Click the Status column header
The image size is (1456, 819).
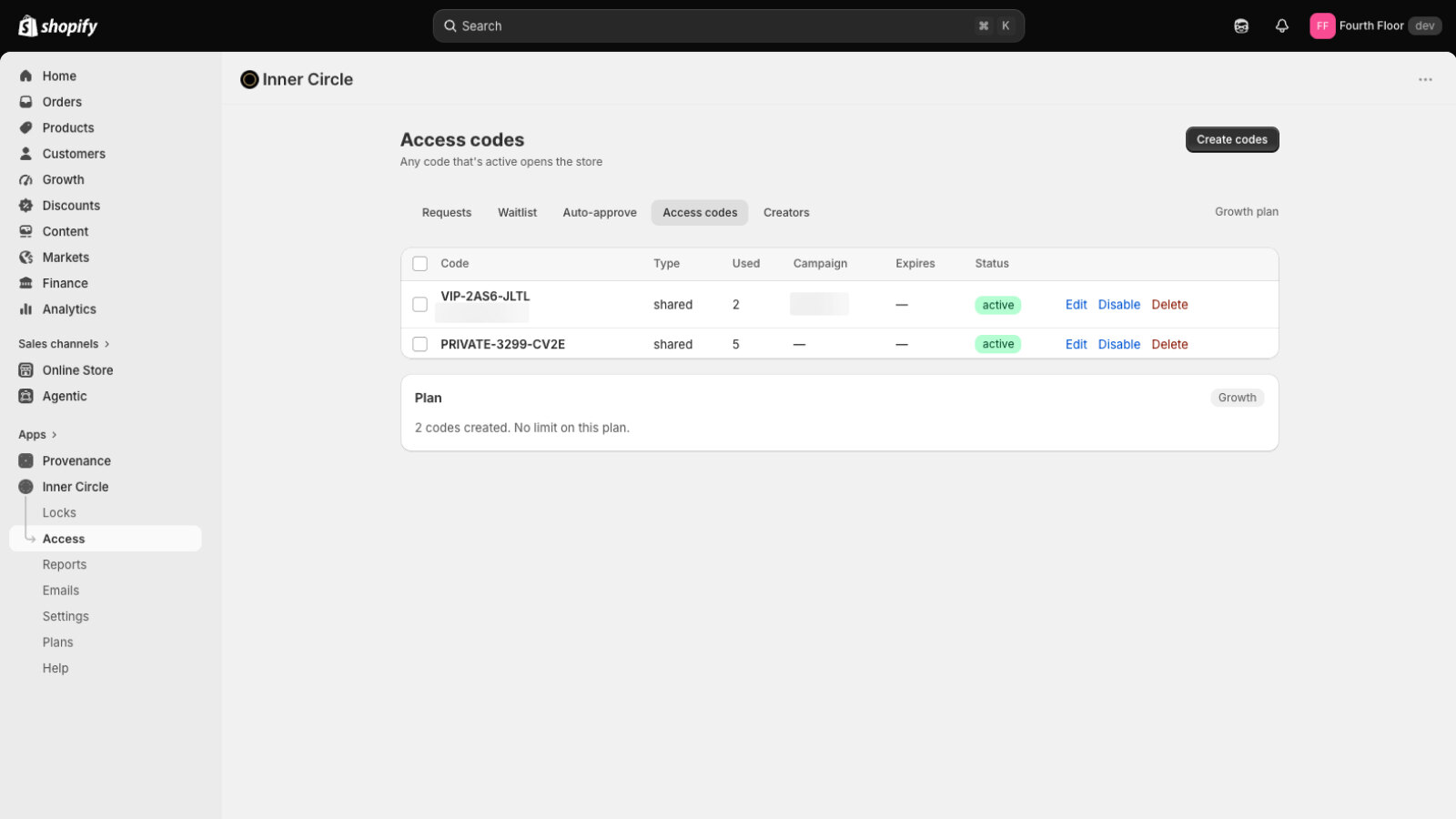point(992,264)
